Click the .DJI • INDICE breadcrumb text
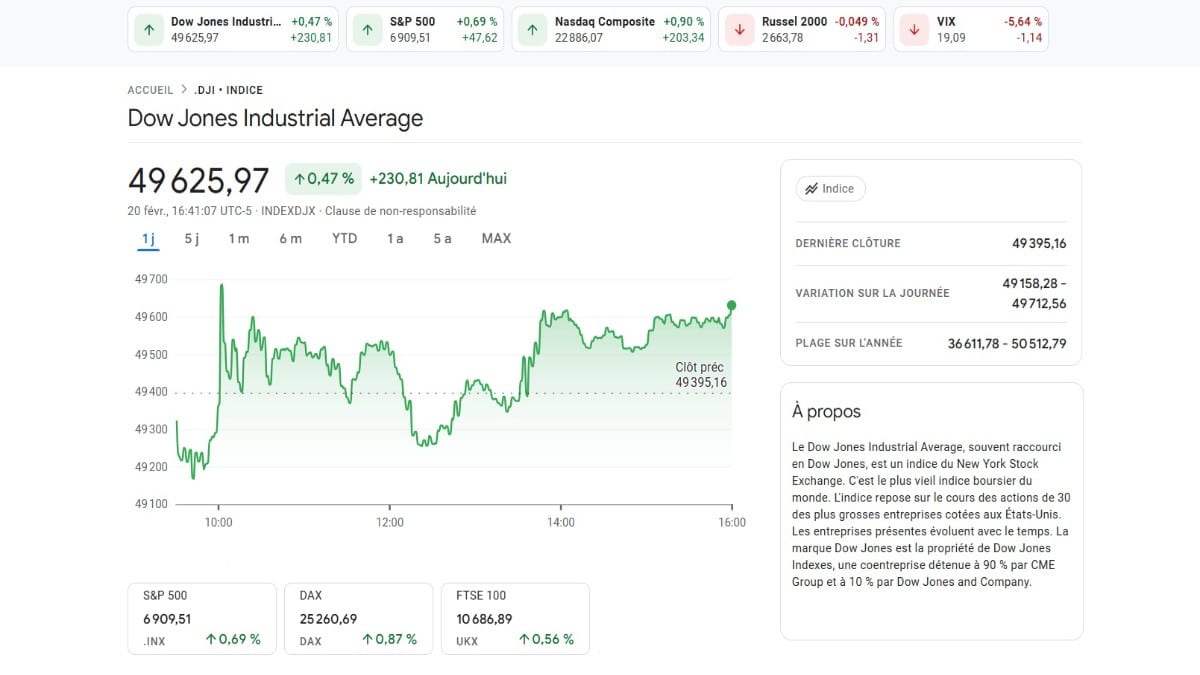This screenshot has height=675, width=1200. [228, 90]
